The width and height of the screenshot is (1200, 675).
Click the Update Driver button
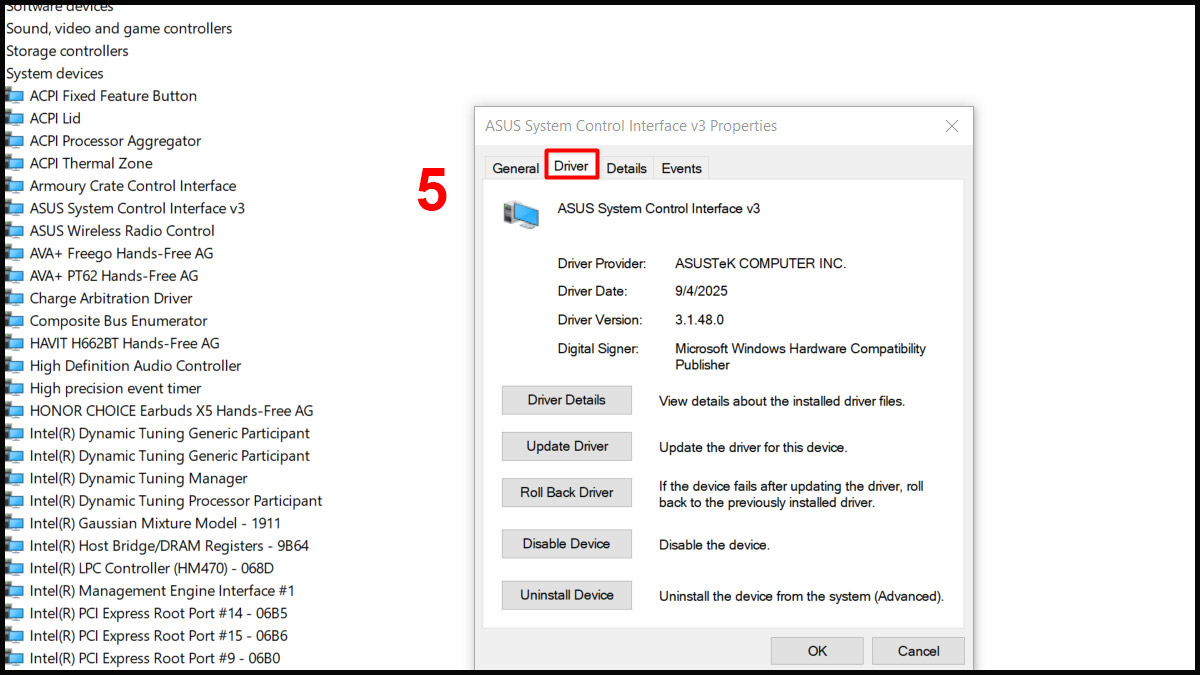pos(566,446)
